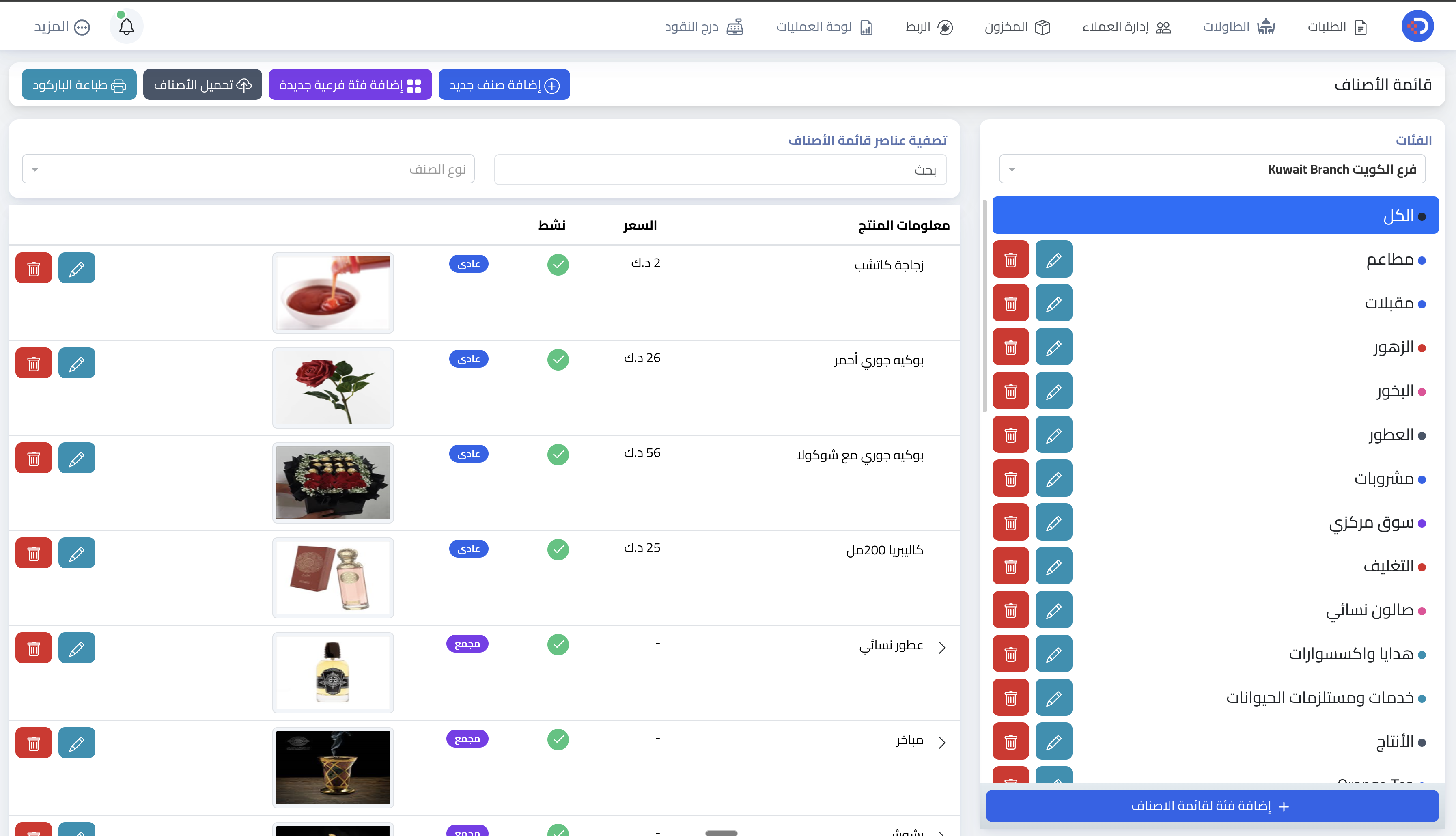
Task: Edit the مطاعم category
Action: (x=1053, y=260)
